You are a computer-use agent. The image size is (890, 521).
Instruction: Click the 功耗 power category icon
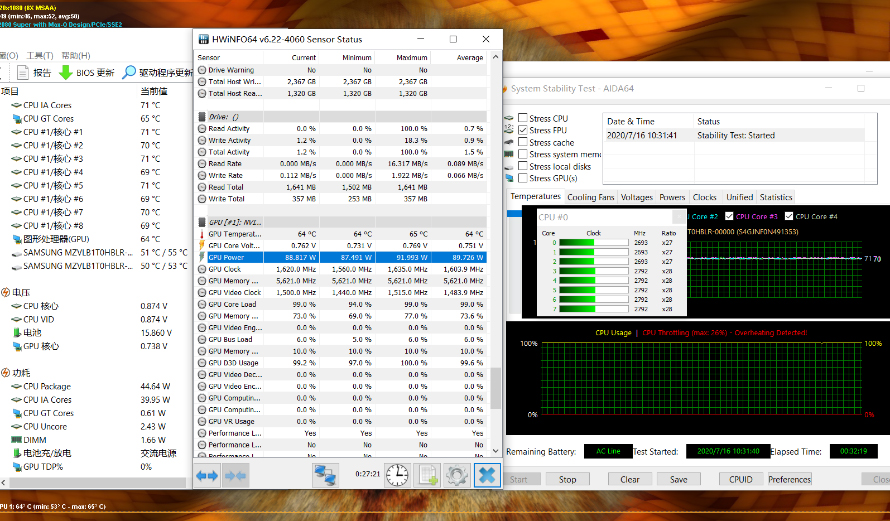(6, 373)
